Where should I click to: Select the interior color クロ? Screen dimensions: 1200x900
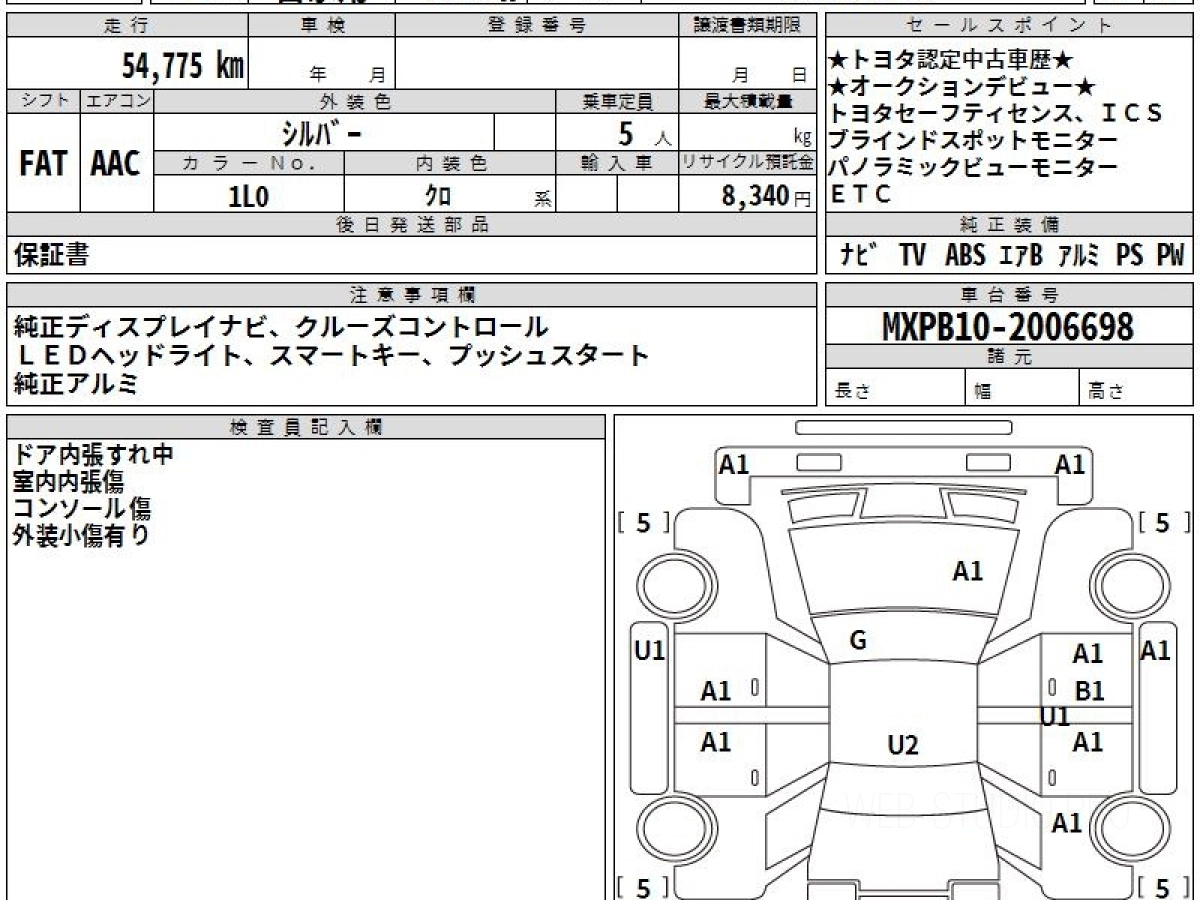click(439, 196)
